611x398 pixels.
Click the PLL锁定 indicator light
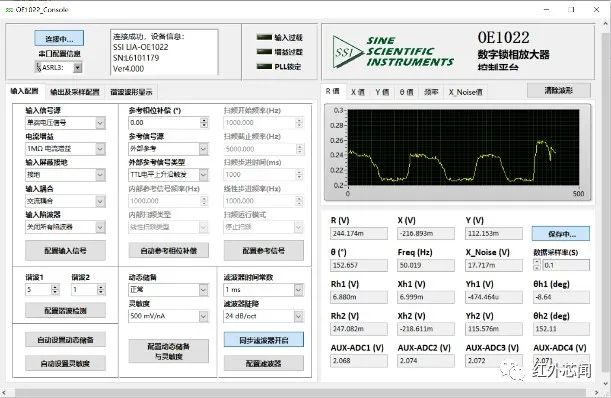[264, 66]
